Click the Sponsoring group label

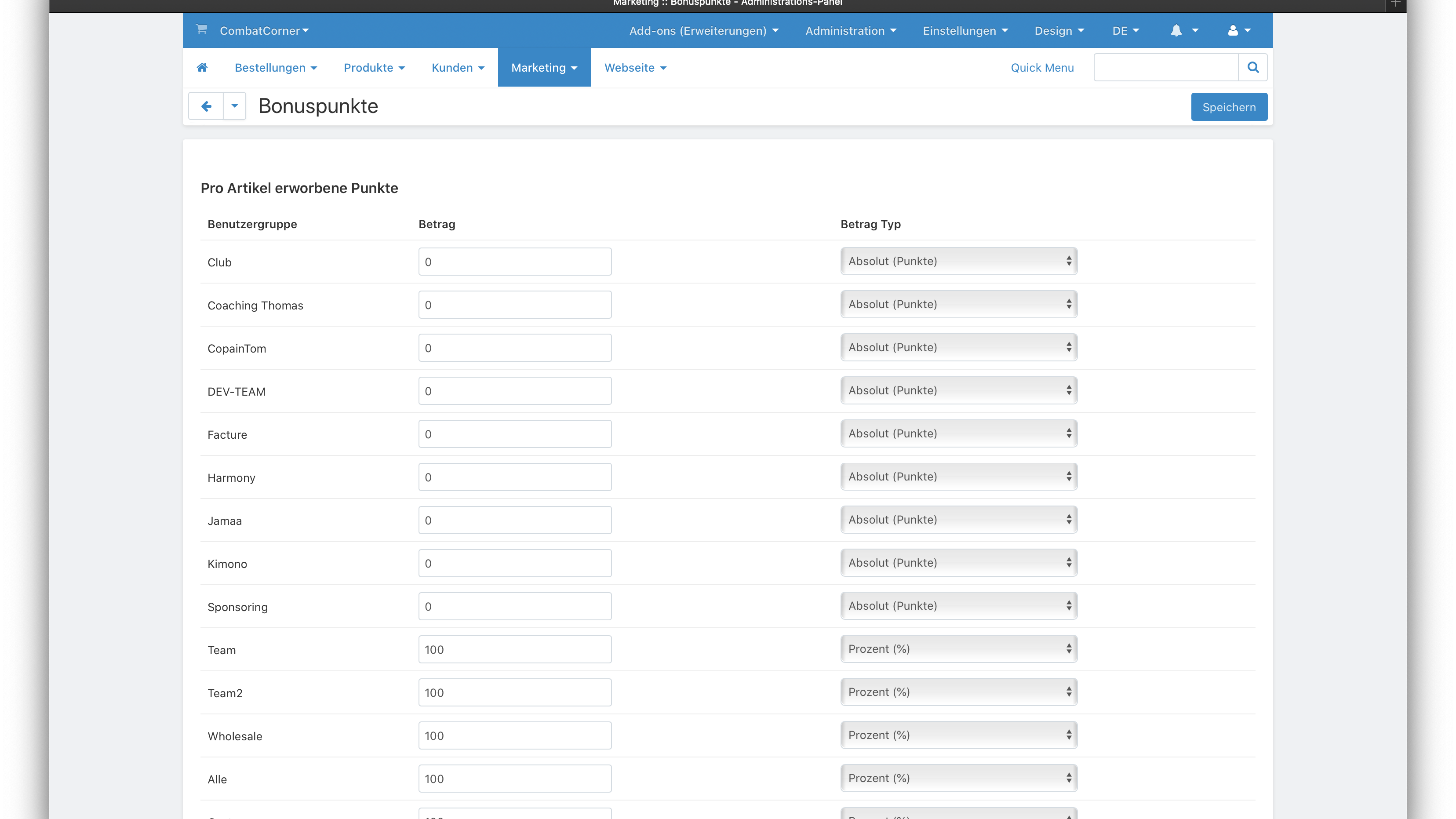(237, 607)
